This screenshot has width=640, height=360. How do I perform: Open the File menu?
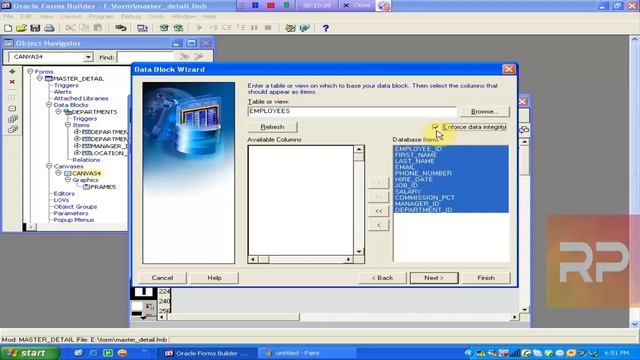point(8,16)
